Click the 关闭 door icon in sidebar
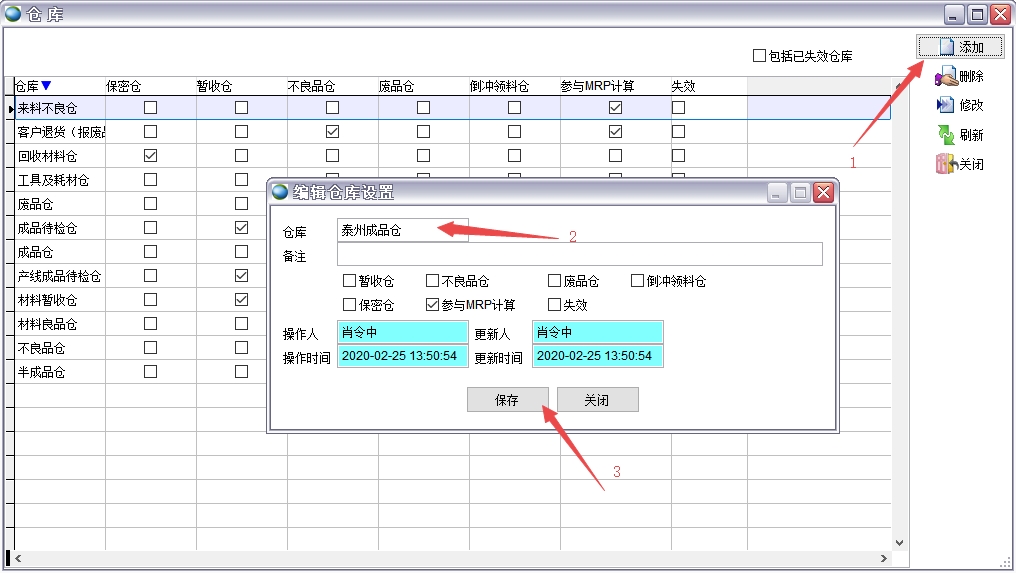 pyautogui.click(x=946, y=164)
